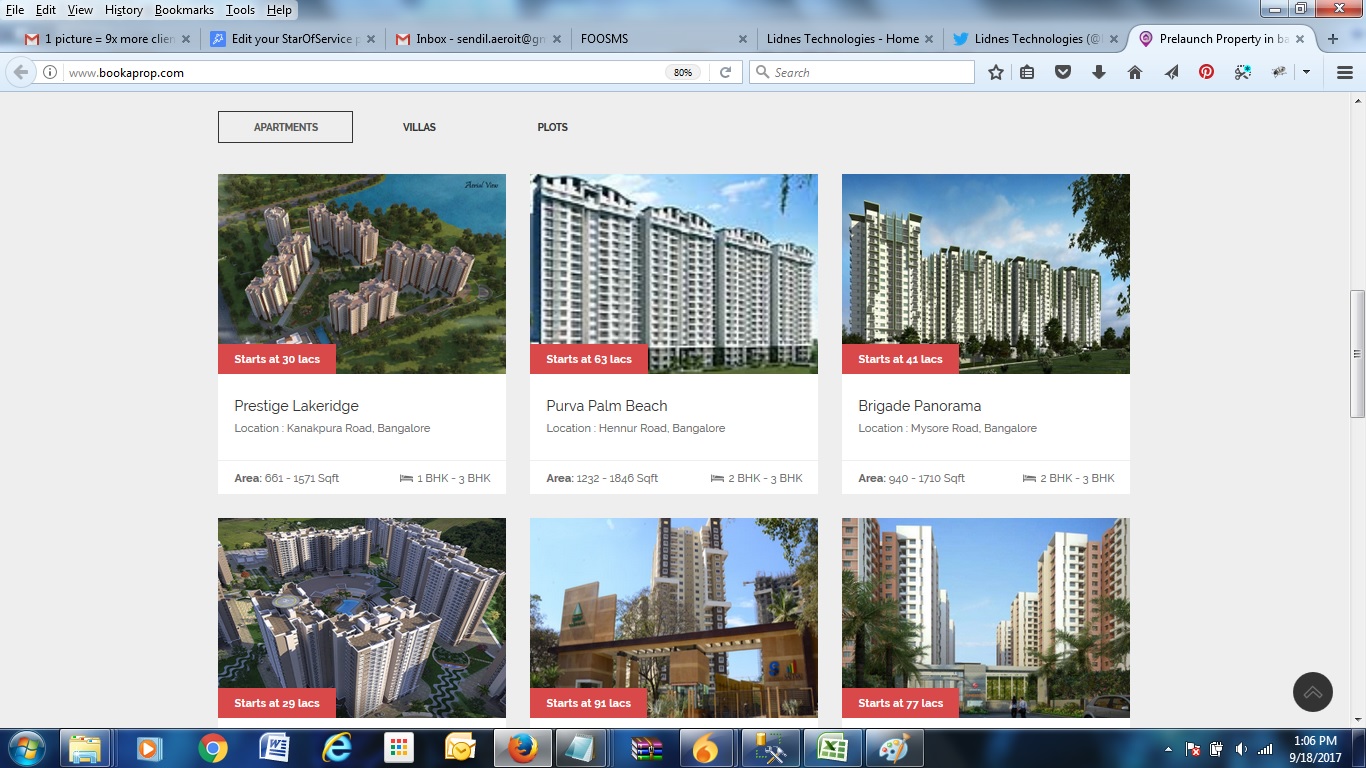Open the History menu
1366x768 pixels.
click(124, 10)
